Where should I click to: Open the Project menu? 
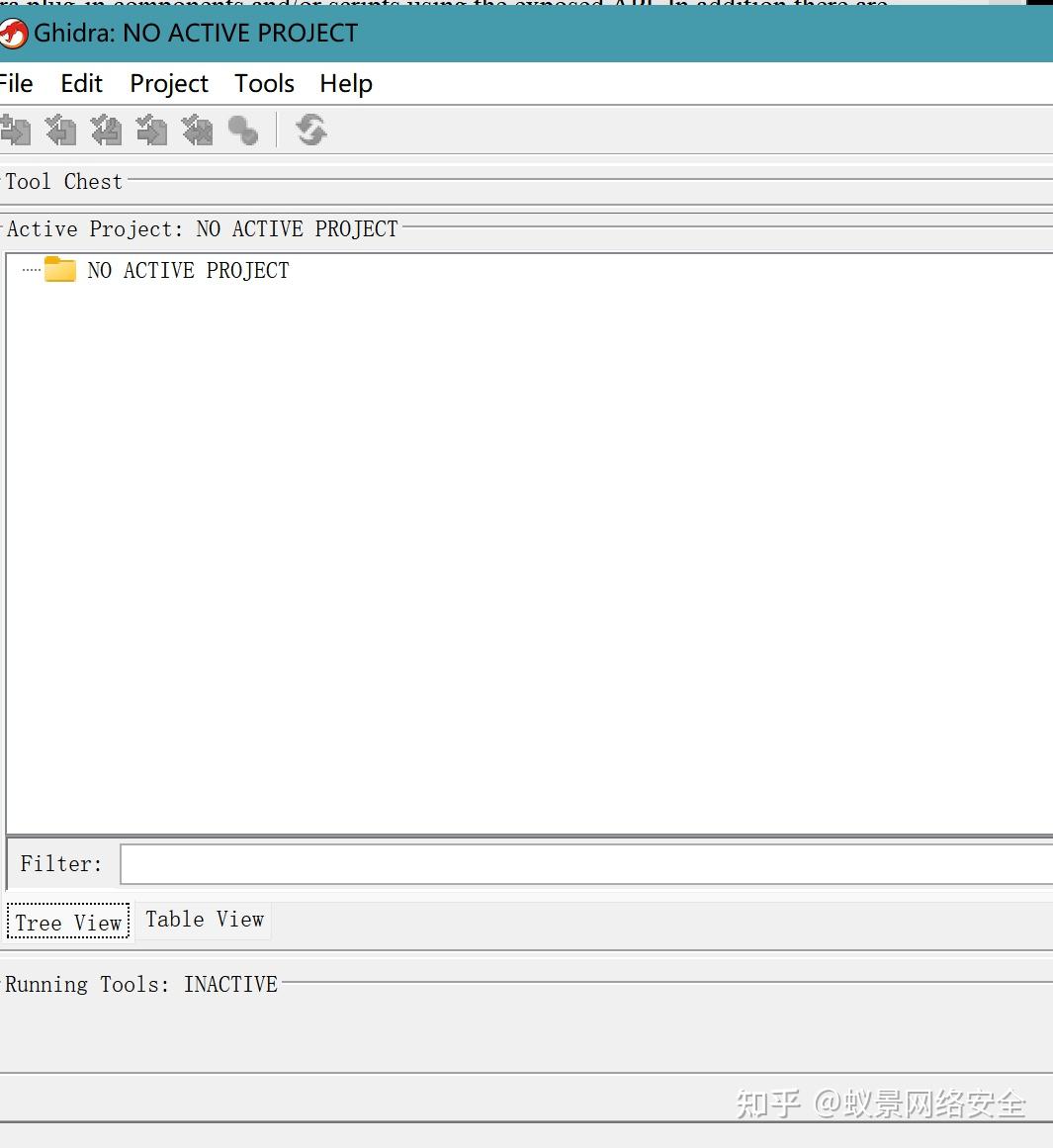pos(169,84)
